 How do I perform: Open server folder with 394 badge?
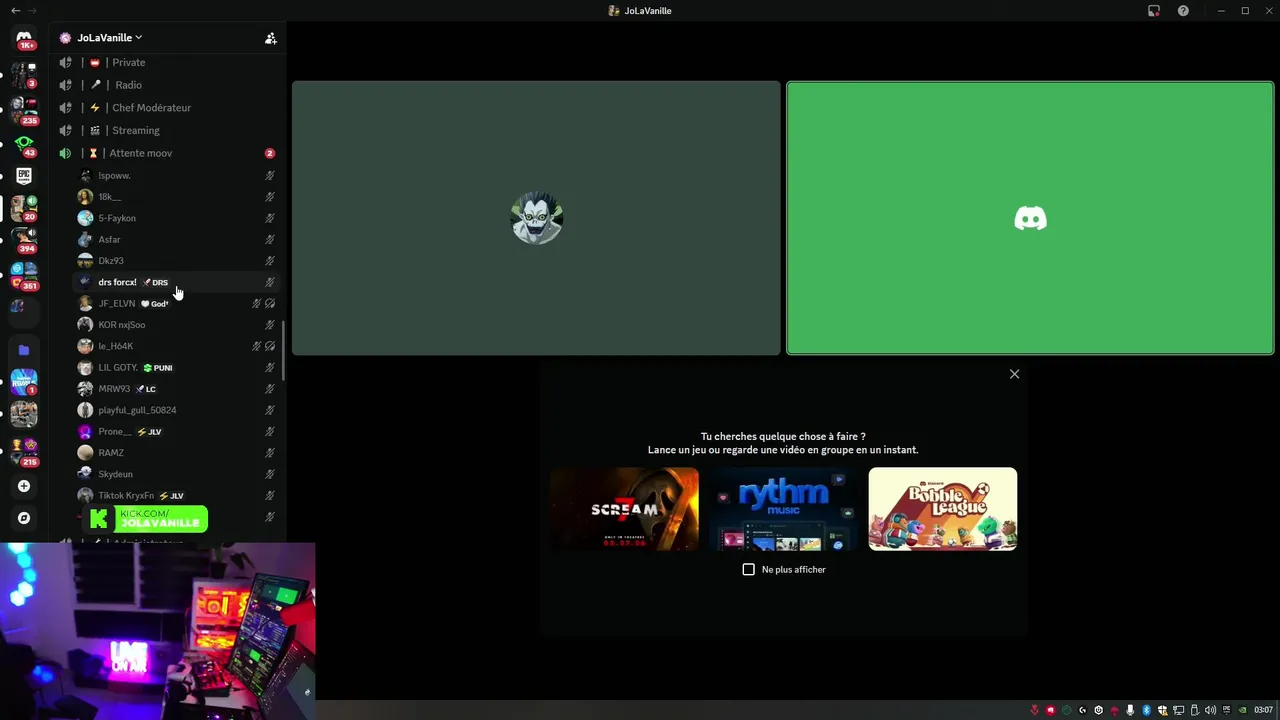(24, 240)
